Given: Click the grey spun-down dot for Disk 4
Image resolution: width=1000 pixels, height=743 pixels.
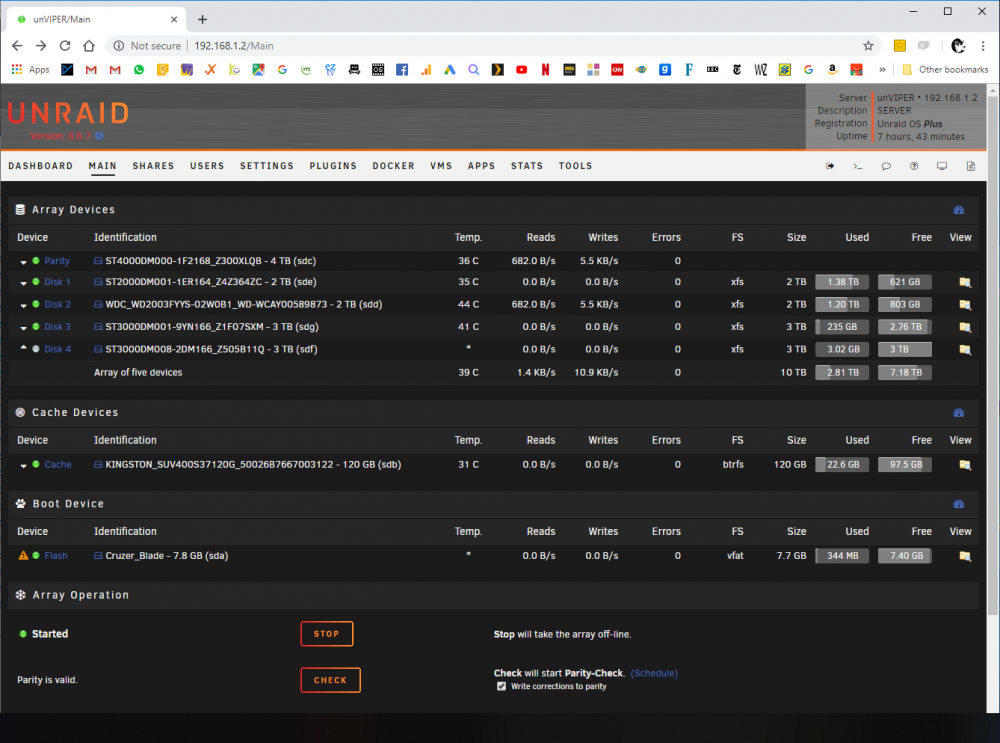Looking at the screenshot, I should click(36, 349).
